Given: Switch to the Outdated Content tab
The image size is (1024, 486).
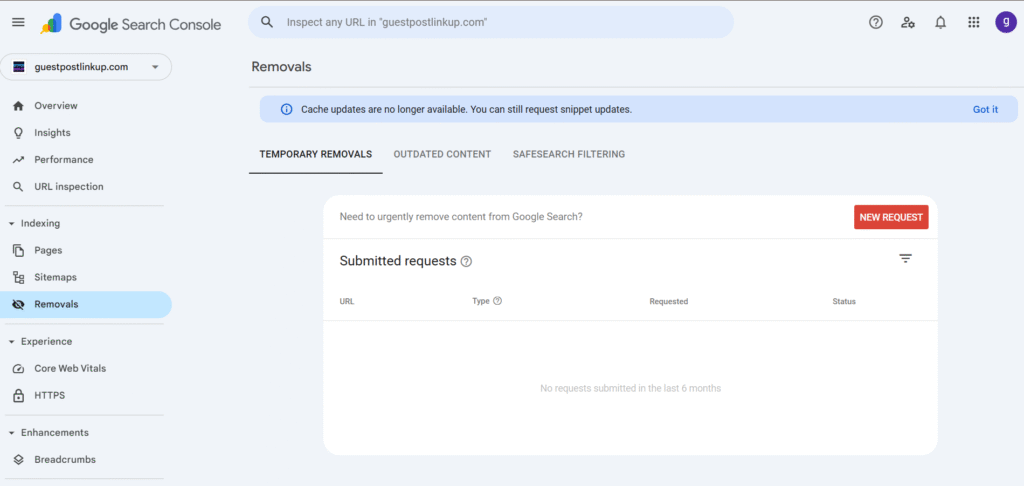Looking at the screenshot, I should 442,154.
